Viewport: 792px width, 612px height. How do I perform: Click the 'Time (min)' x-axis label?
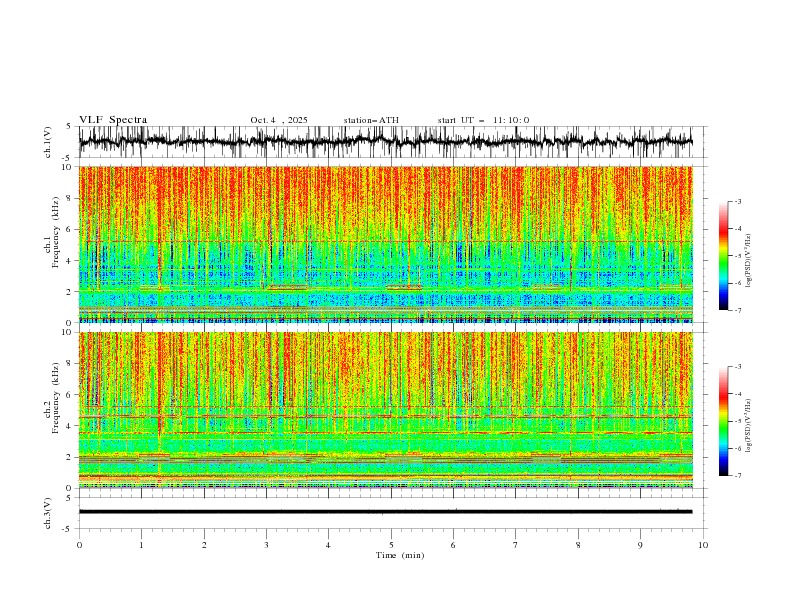[x=400, y=555]
